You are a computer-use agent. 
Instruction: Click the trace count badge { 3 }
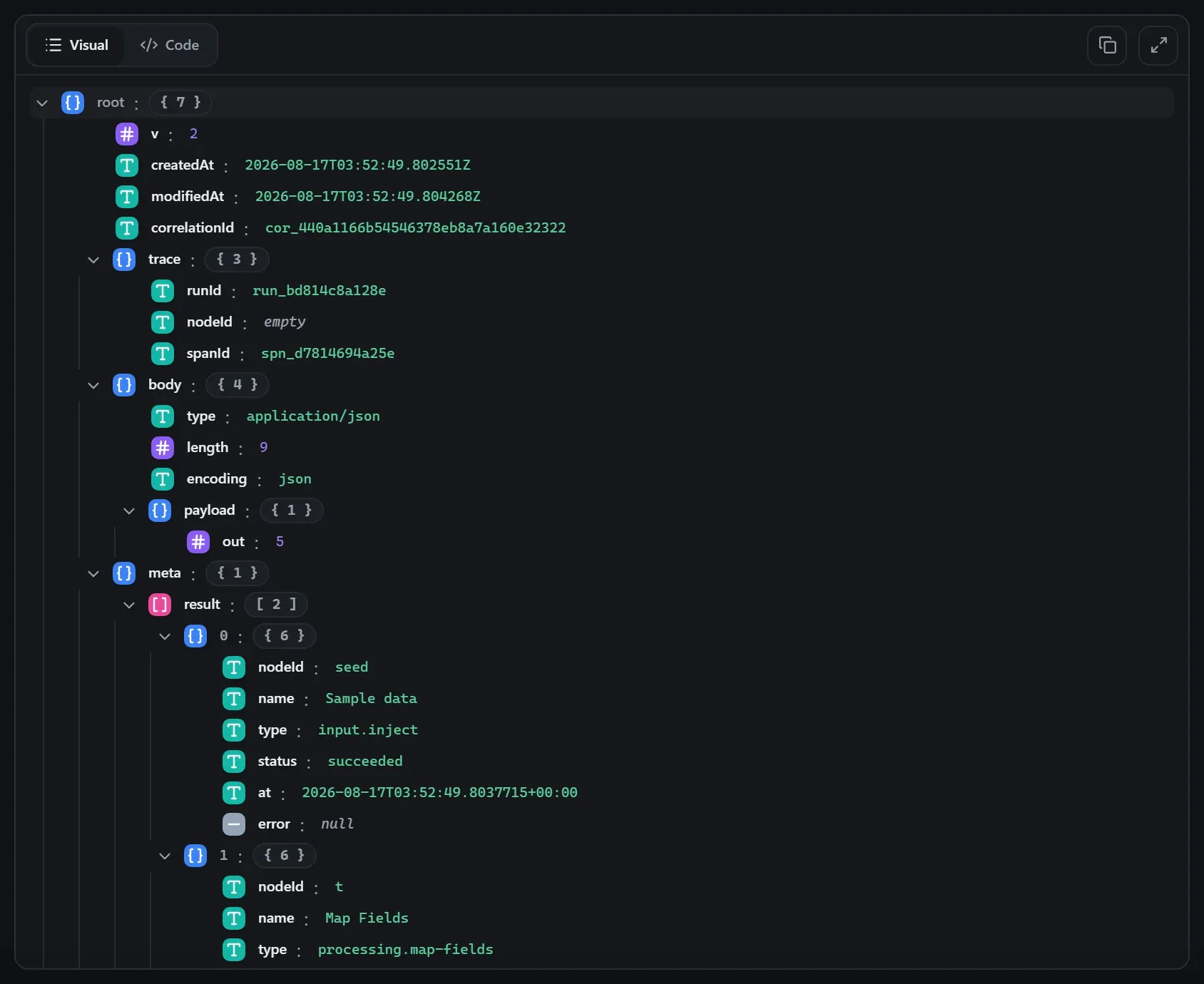coord(237,260)
